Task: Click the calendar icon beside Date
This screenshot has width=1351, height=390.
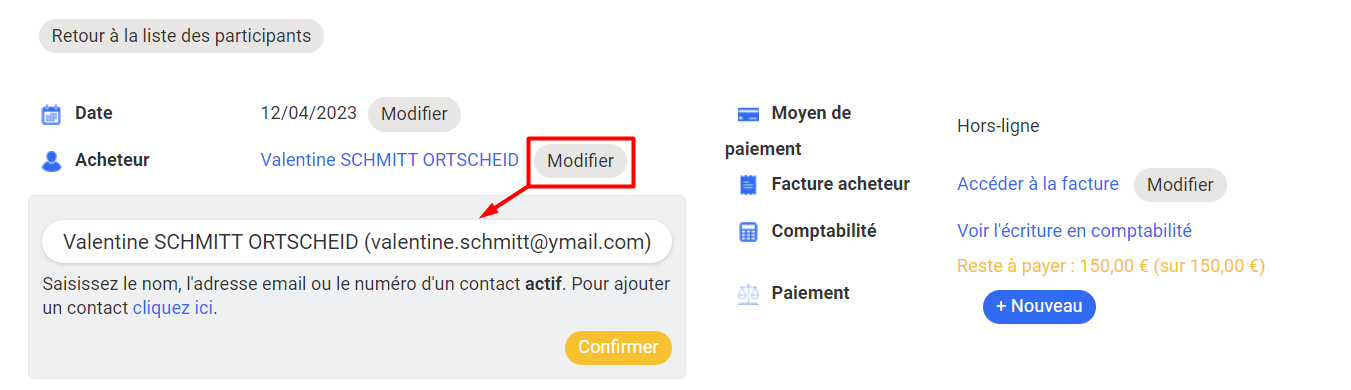Action: pyautogui.click(x=51, y=114)
